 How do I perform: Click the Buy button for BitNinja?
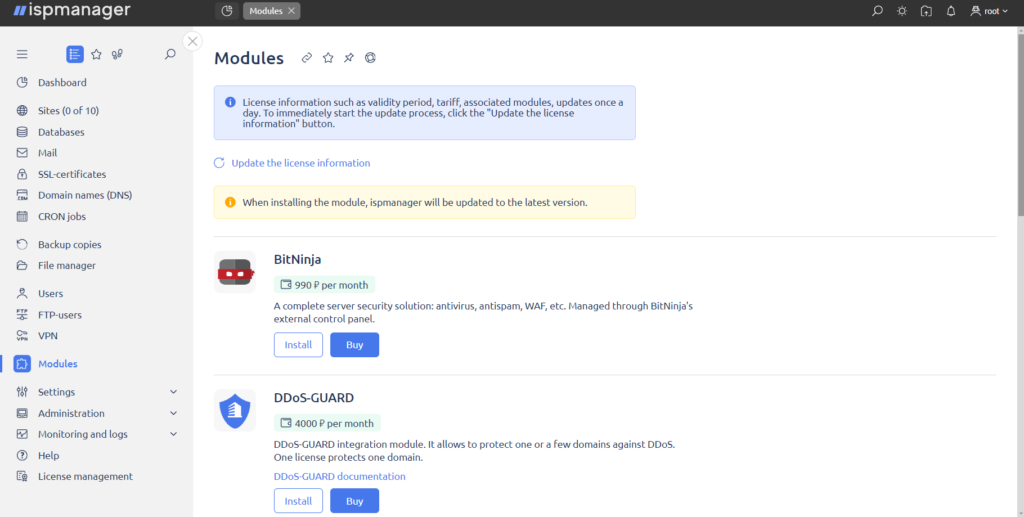coord(355,345)
